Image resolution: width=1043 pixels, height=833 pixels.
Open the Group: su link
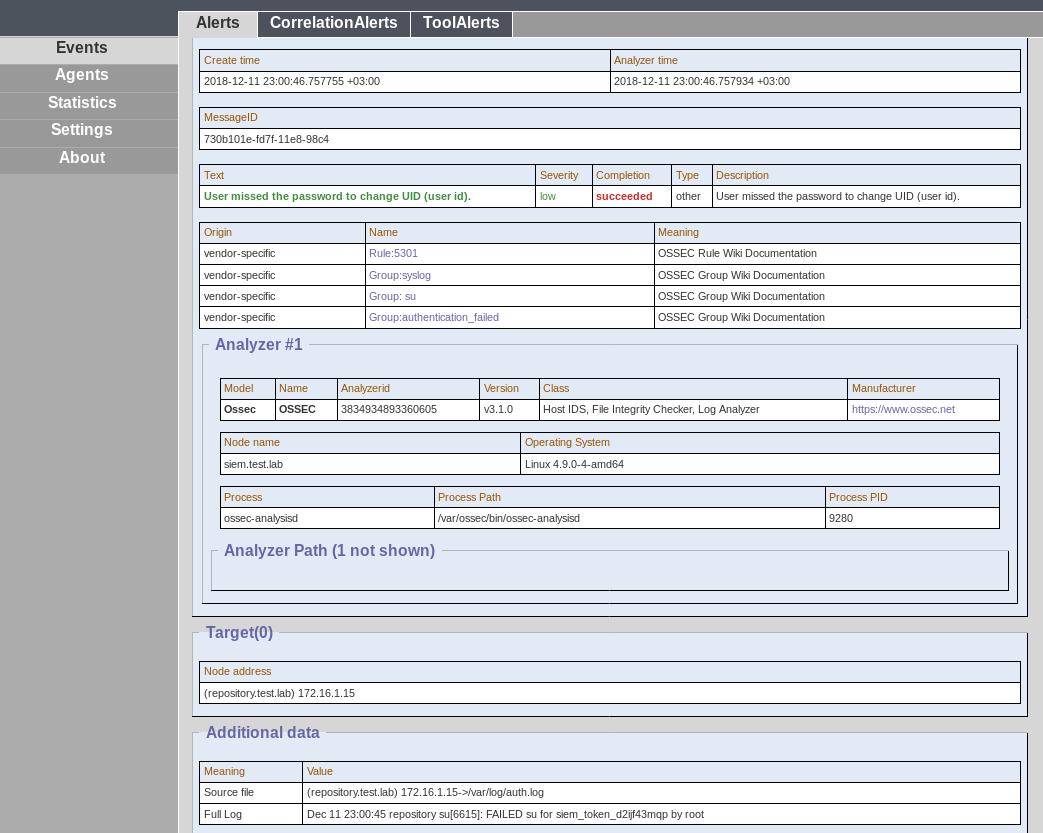(392, 296)
